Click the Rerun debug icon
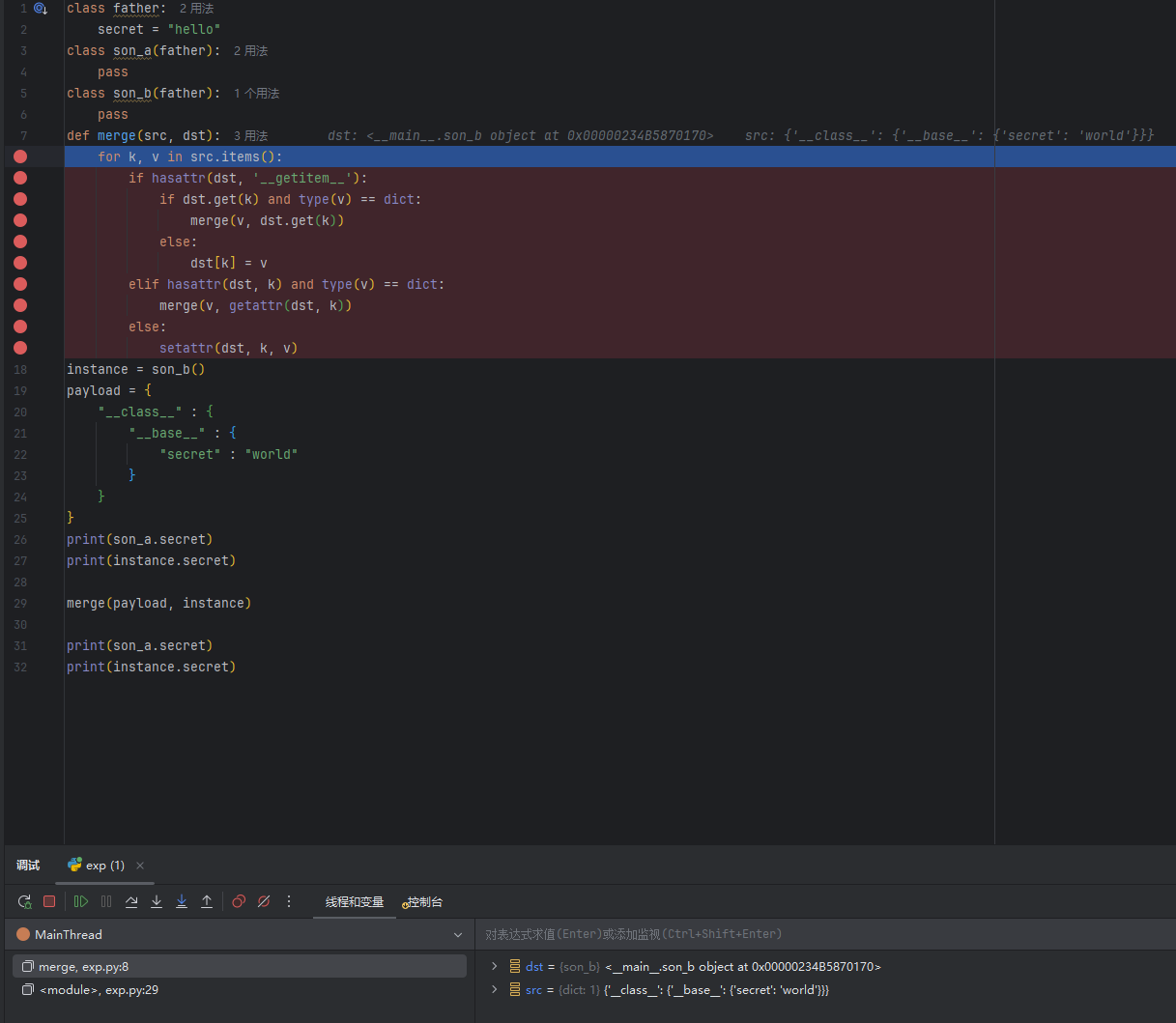1176x1023 pixels. point(24,901)
